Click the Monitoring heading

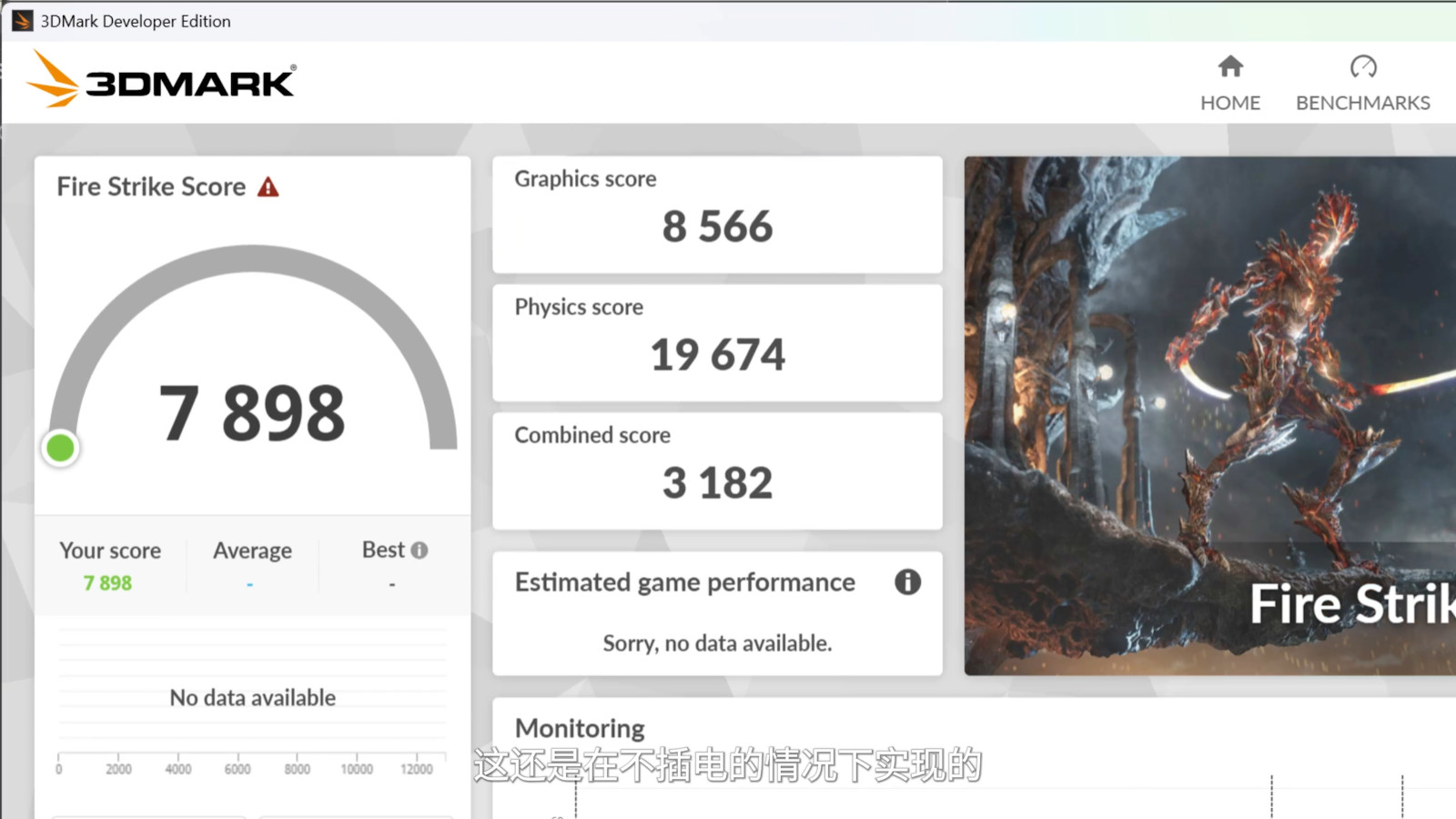580,729
